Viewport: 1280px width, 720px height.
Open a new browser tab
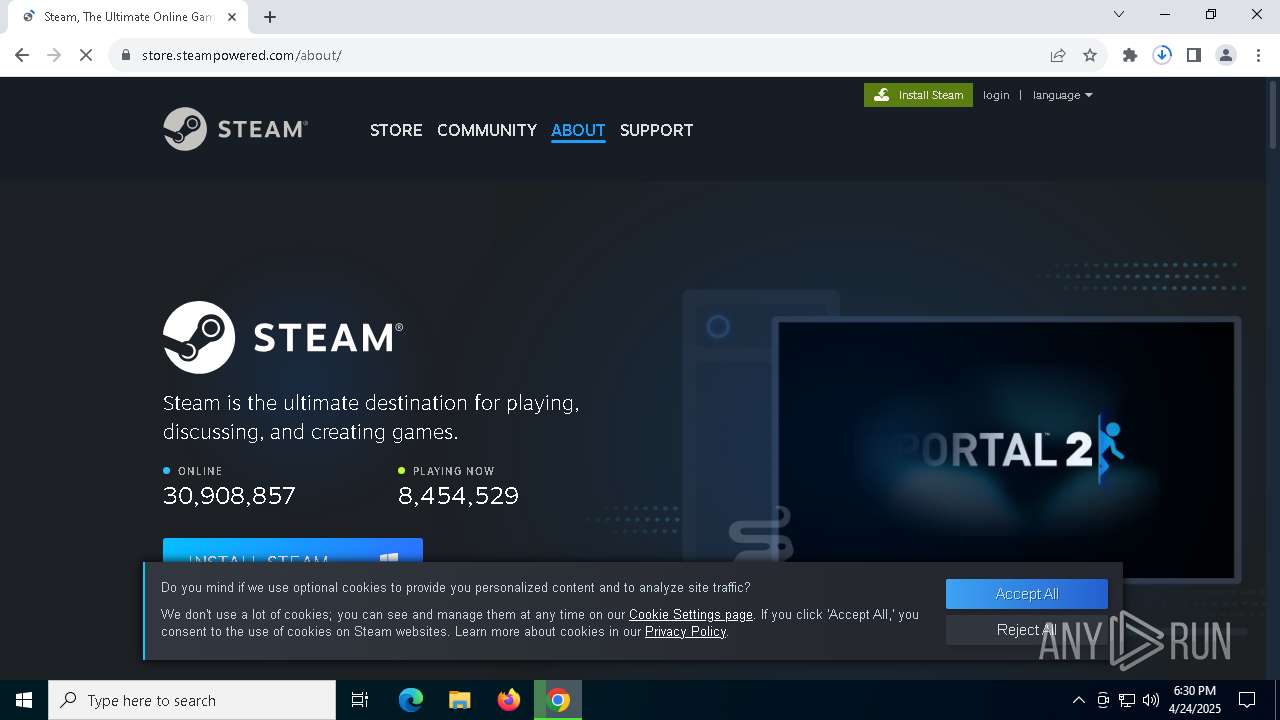270,16
